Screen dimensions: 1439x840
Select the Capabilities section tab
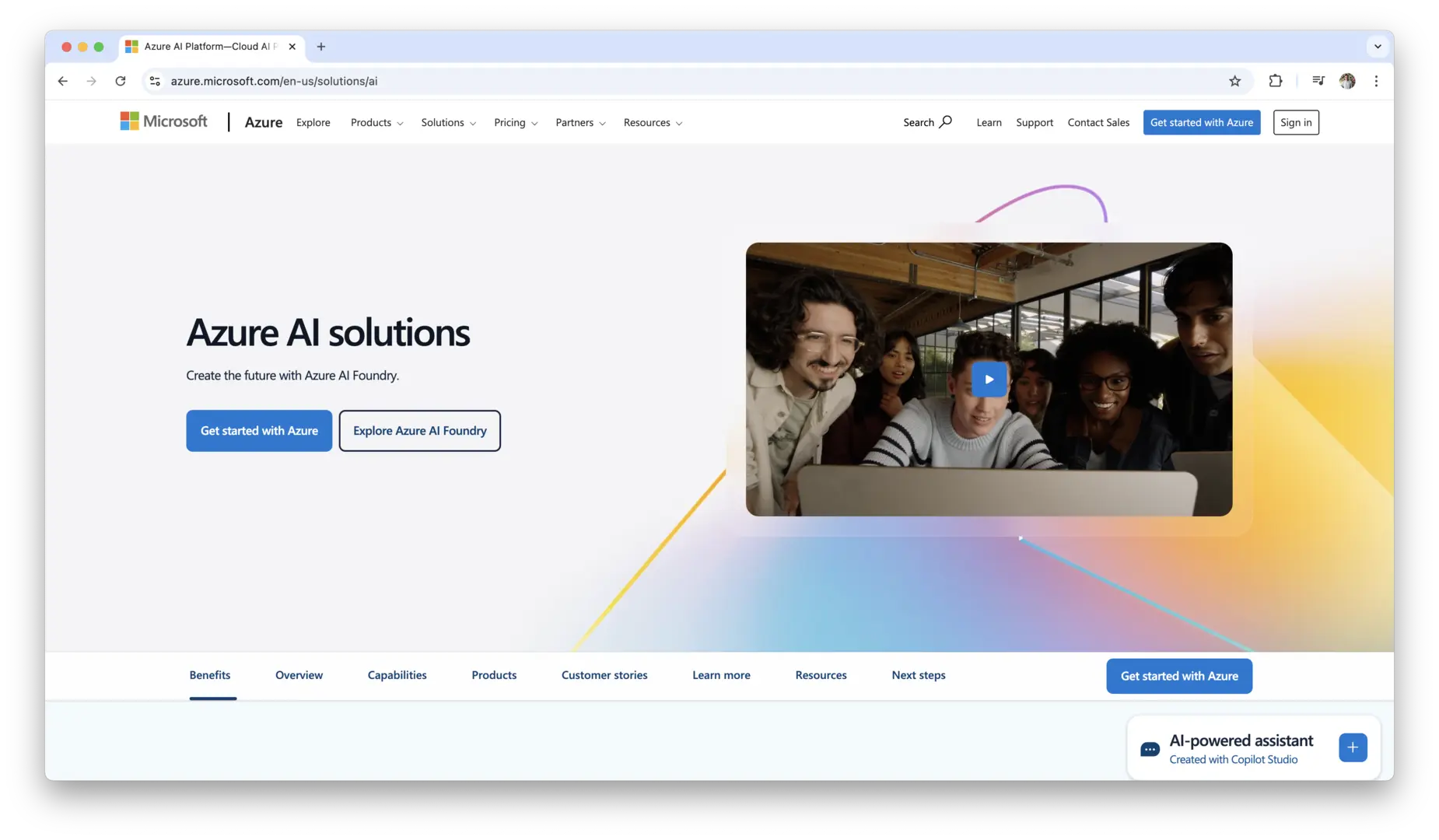pyautogui.click(x=397, y=675)
